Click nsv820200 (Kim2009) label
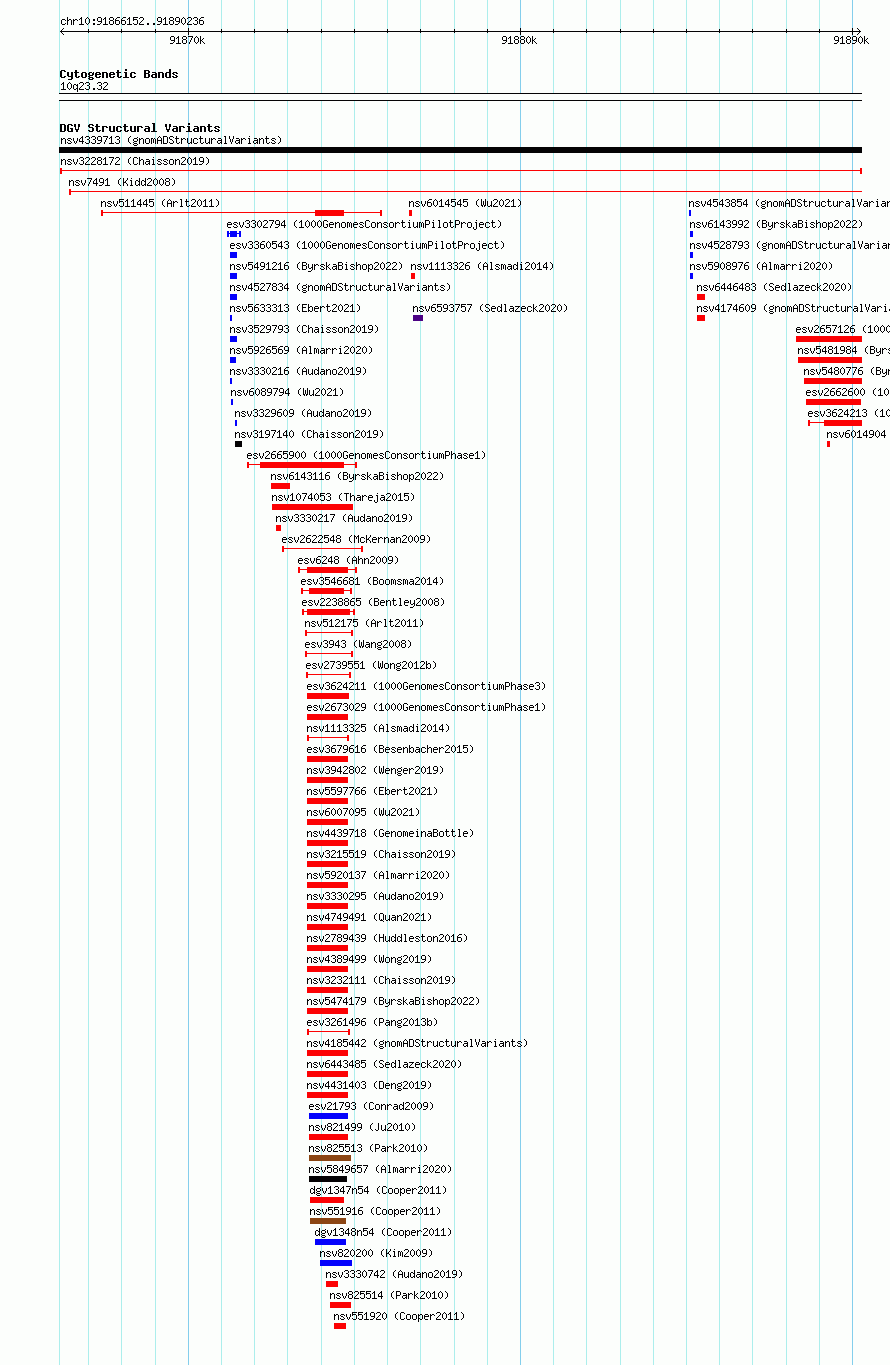The width and height of the screenshot is (890, 1365). tap(376, 1253)
